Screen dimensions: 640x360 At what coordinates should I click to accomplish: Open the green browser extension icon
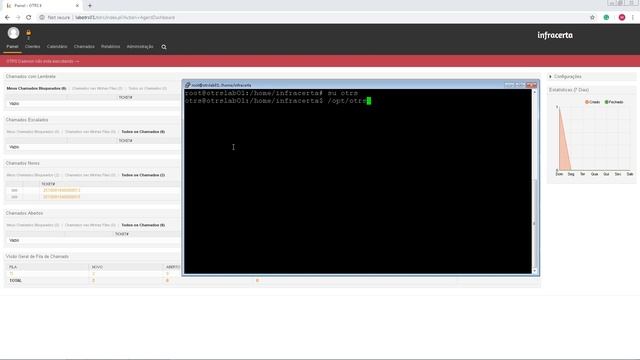[x=607, y=18]
